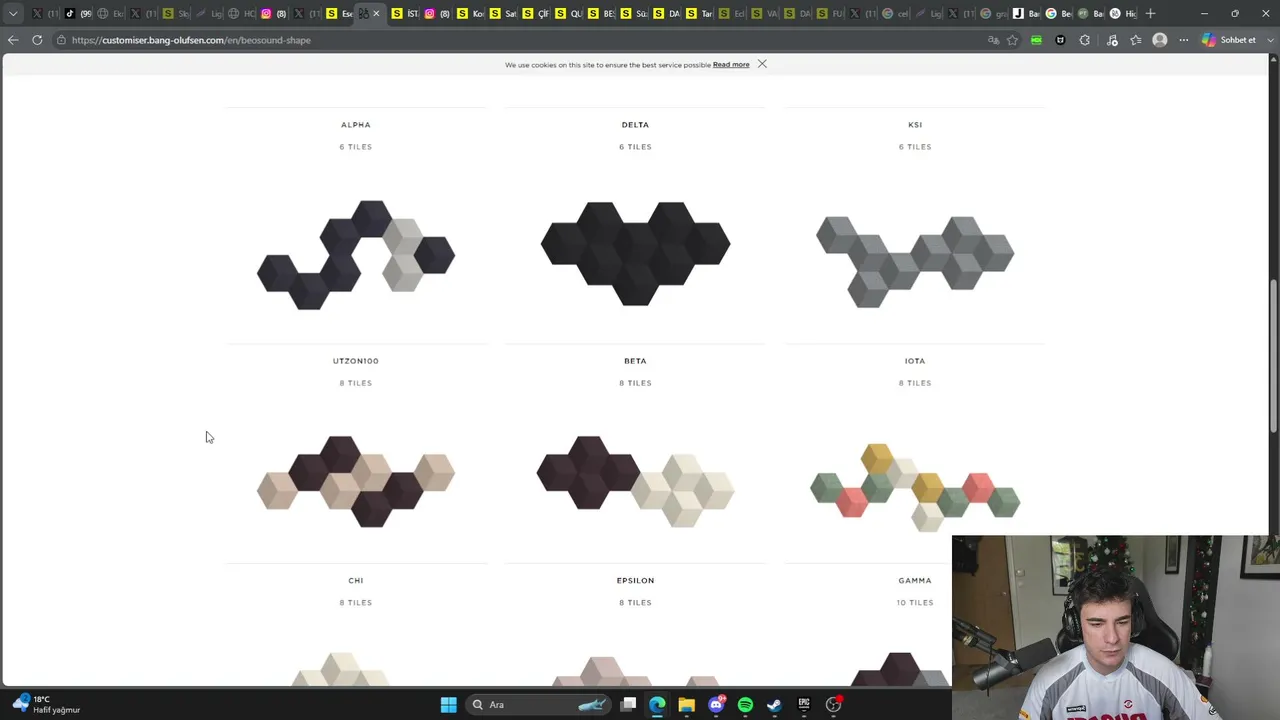Open the media control music-note icon
The width and height of the screenshot is (1280, 720).
pyautogui.click(x=1112, y=40)
